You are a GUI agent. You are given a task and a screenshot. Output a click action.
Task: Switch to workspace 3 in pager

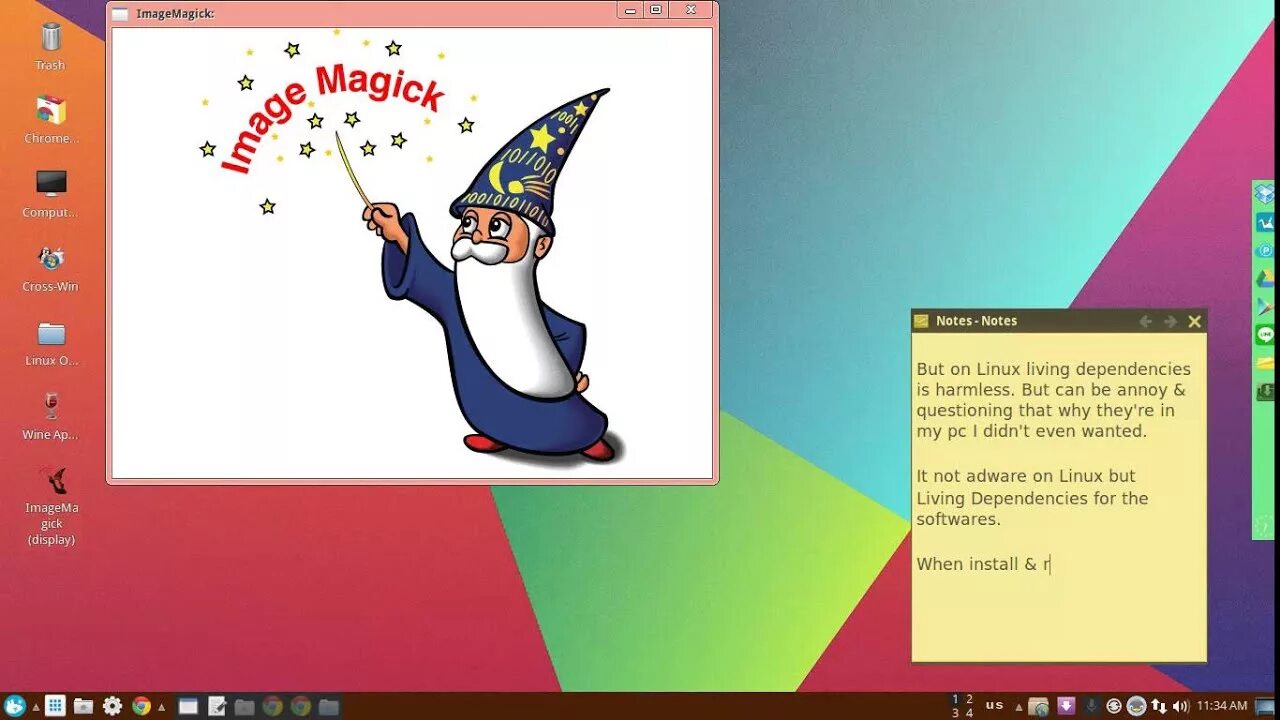click(x=956, y=713)
